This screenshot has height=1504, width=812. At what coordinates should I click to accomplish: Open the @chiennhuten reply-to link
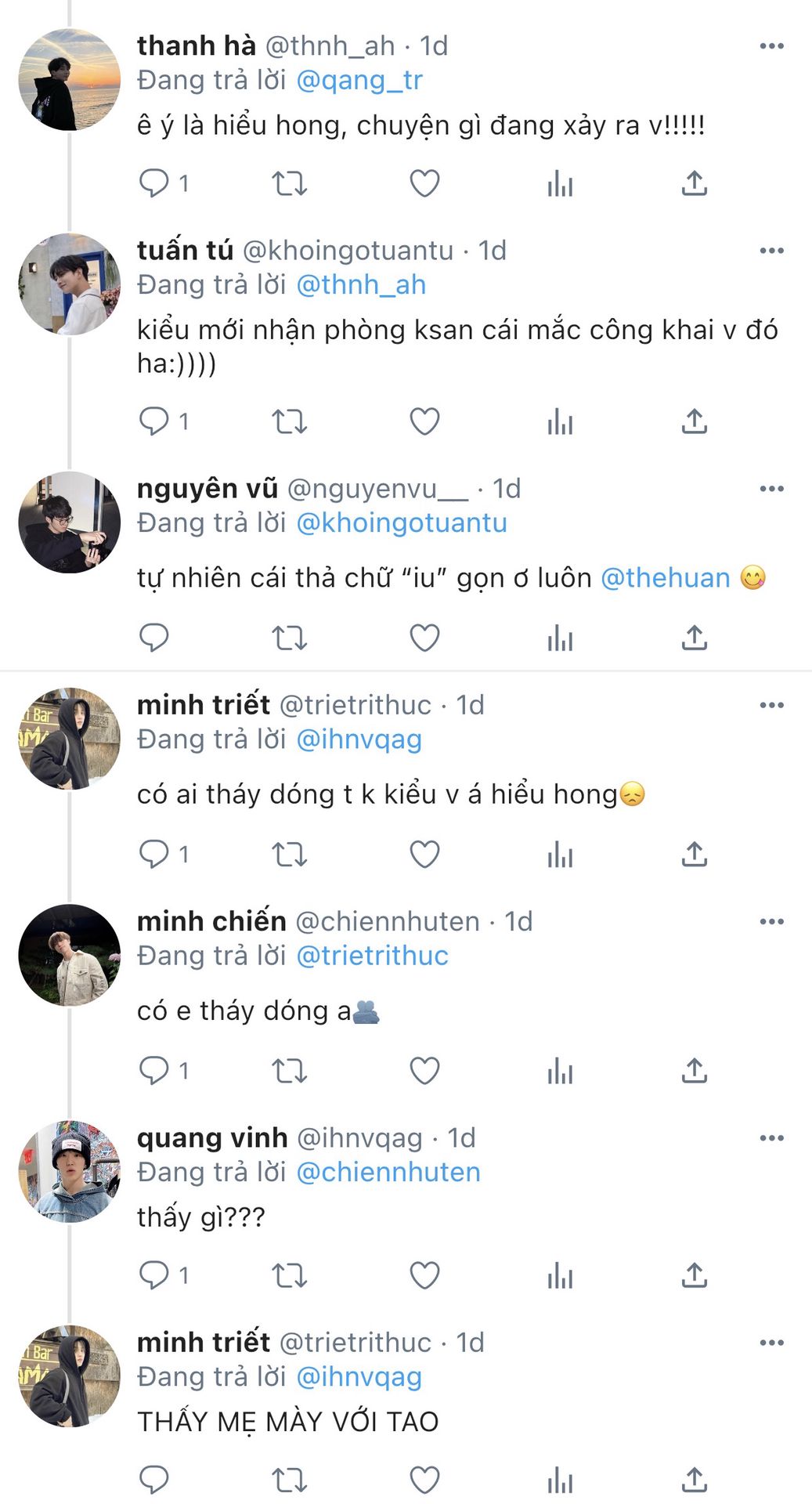coord(388,1172)
